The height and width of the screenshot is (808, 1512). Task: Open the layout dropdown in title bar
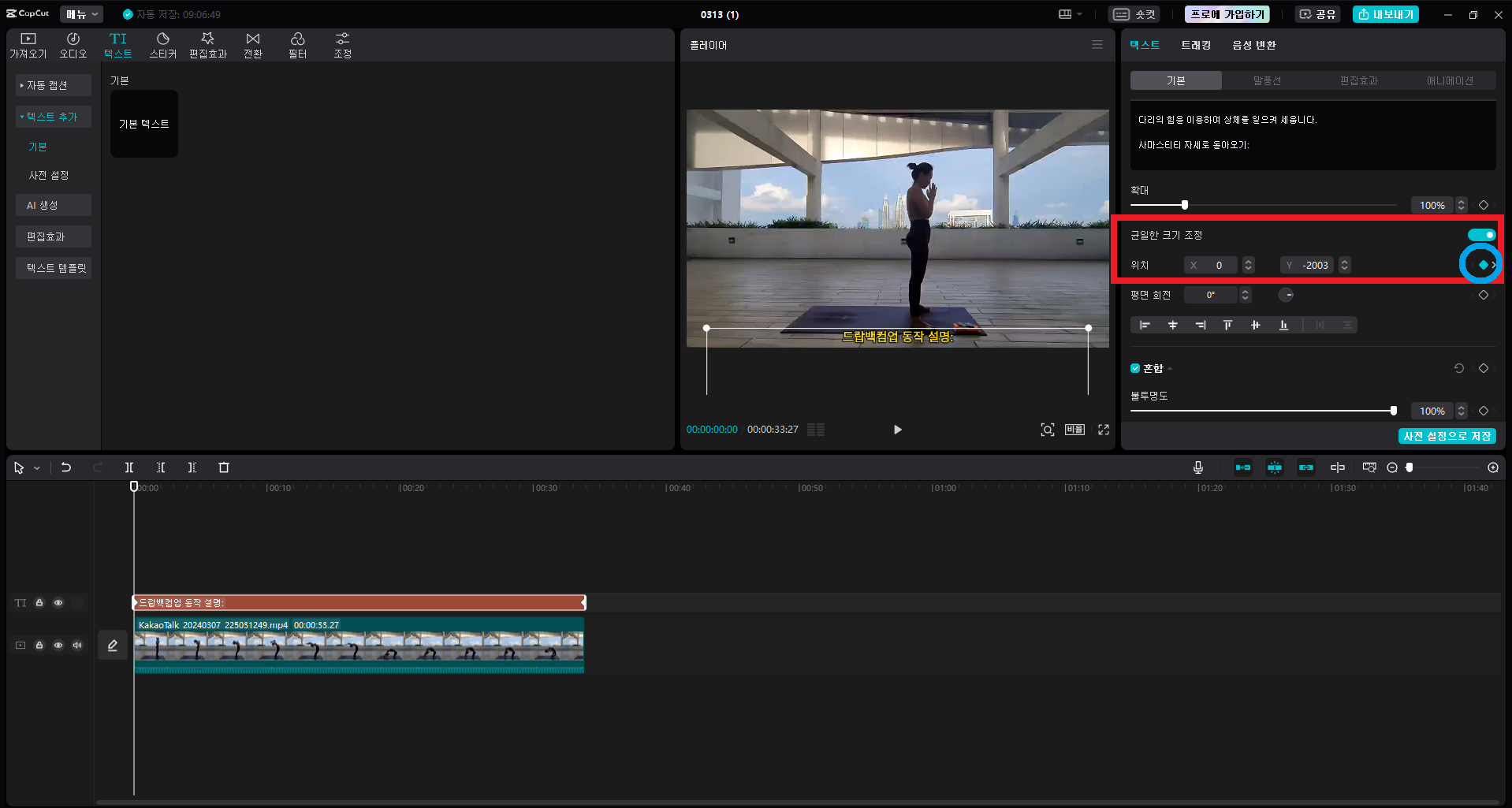[x=1071, y=14]
